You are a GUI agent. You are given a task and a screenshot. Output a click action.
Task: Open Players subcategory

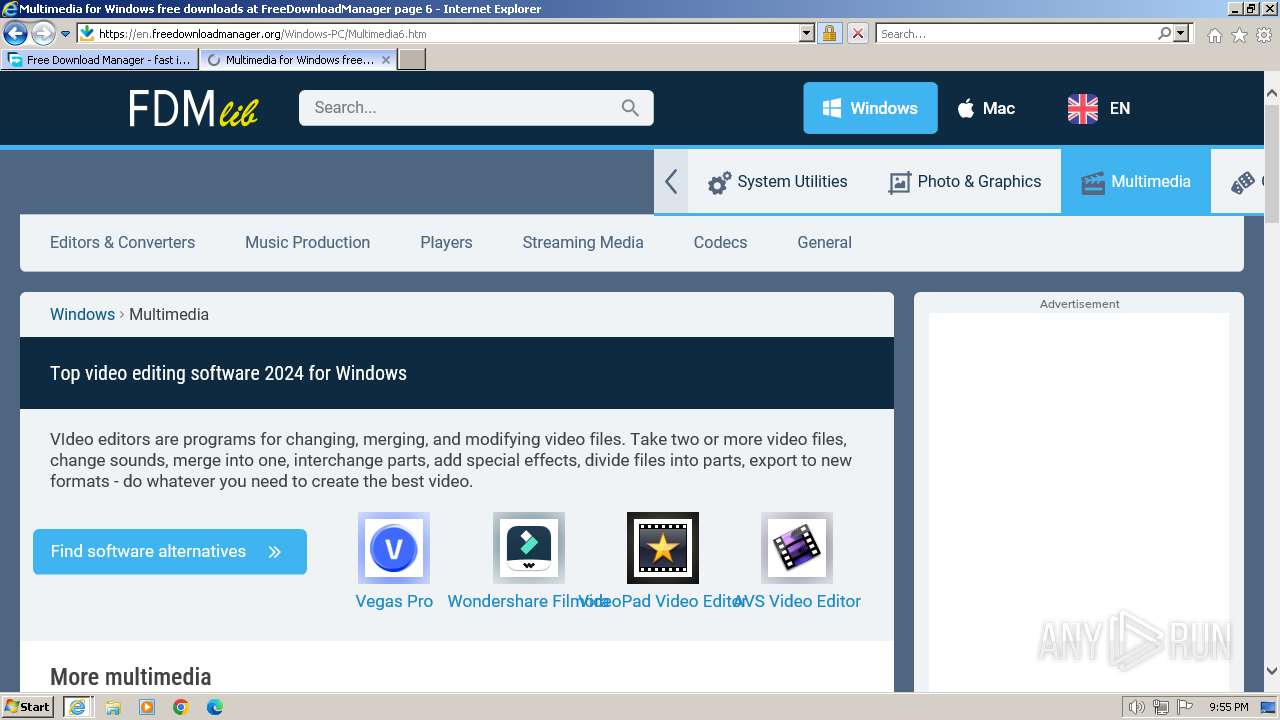[x=446, y=242]
